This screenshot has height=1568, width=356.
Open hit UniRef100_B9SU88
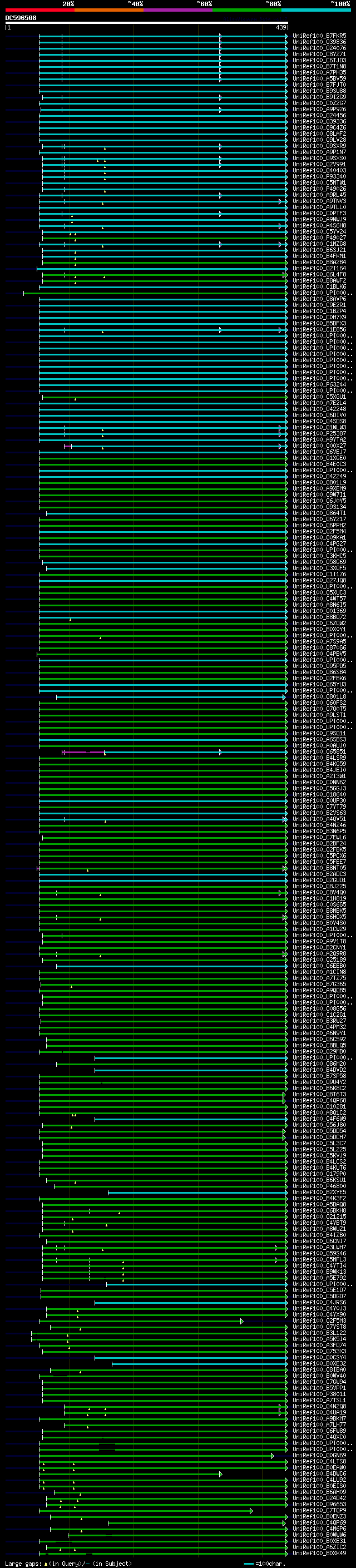click(319, 91)
